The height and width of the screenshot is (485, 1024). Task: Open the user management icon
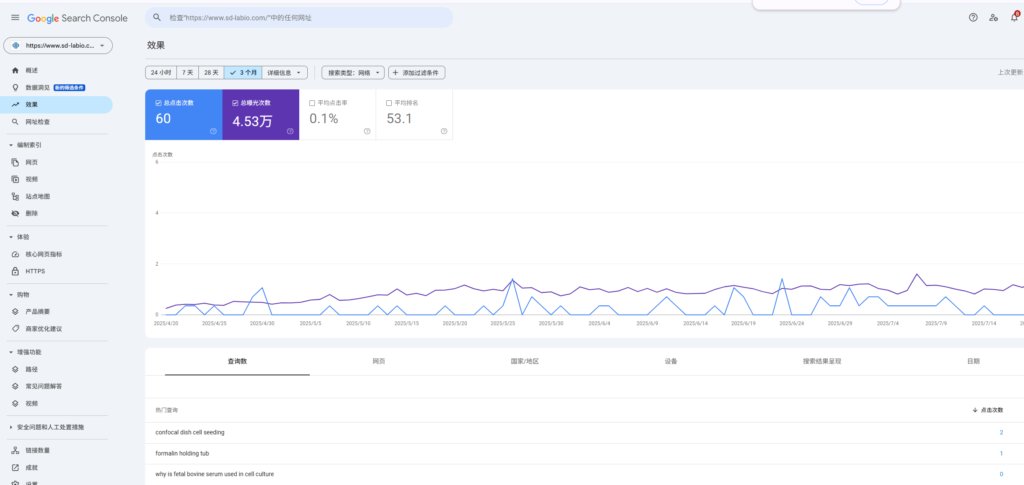pos(993,17)
